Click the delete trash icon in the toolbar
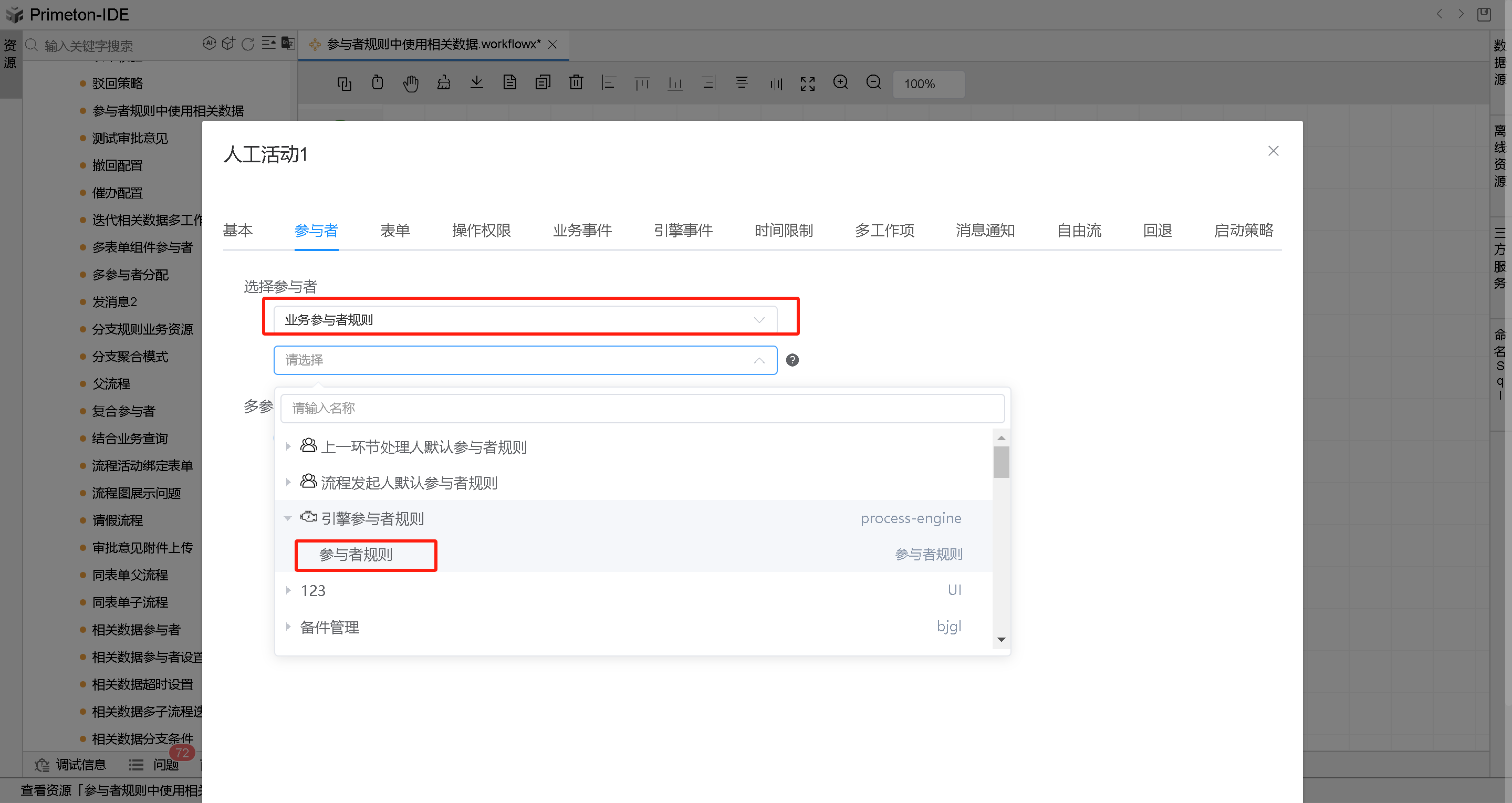Screen dimensions: 1512x803 (576, 84)
